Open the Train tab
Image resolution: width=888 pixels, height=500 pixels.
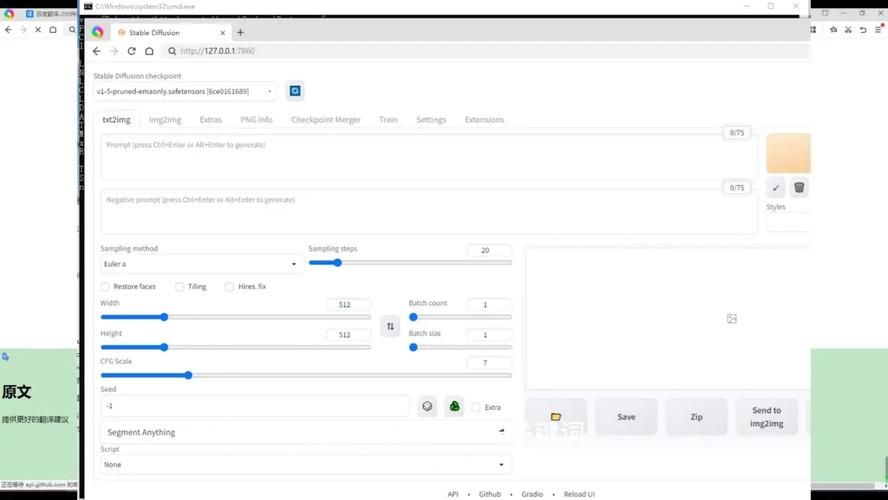tap(388, 120)
